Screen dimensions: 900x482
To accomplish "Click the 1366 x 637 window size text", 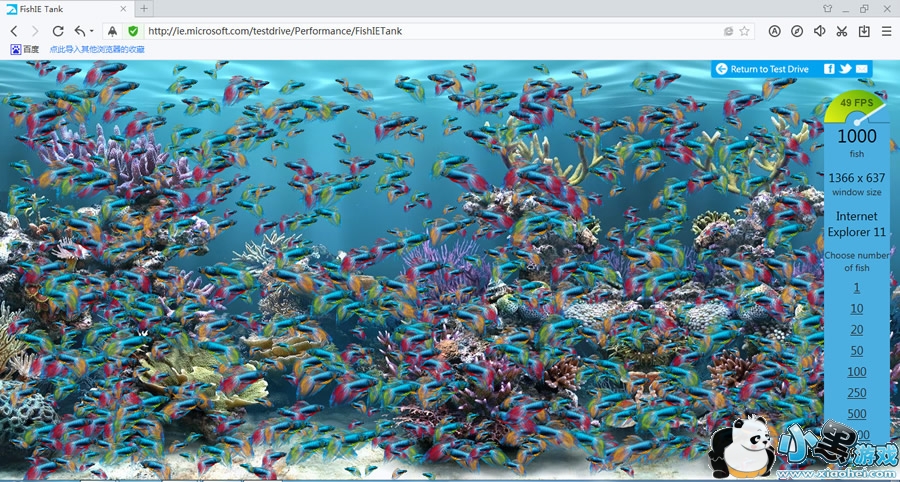I will pyautogui.click(x=856, y=178).
